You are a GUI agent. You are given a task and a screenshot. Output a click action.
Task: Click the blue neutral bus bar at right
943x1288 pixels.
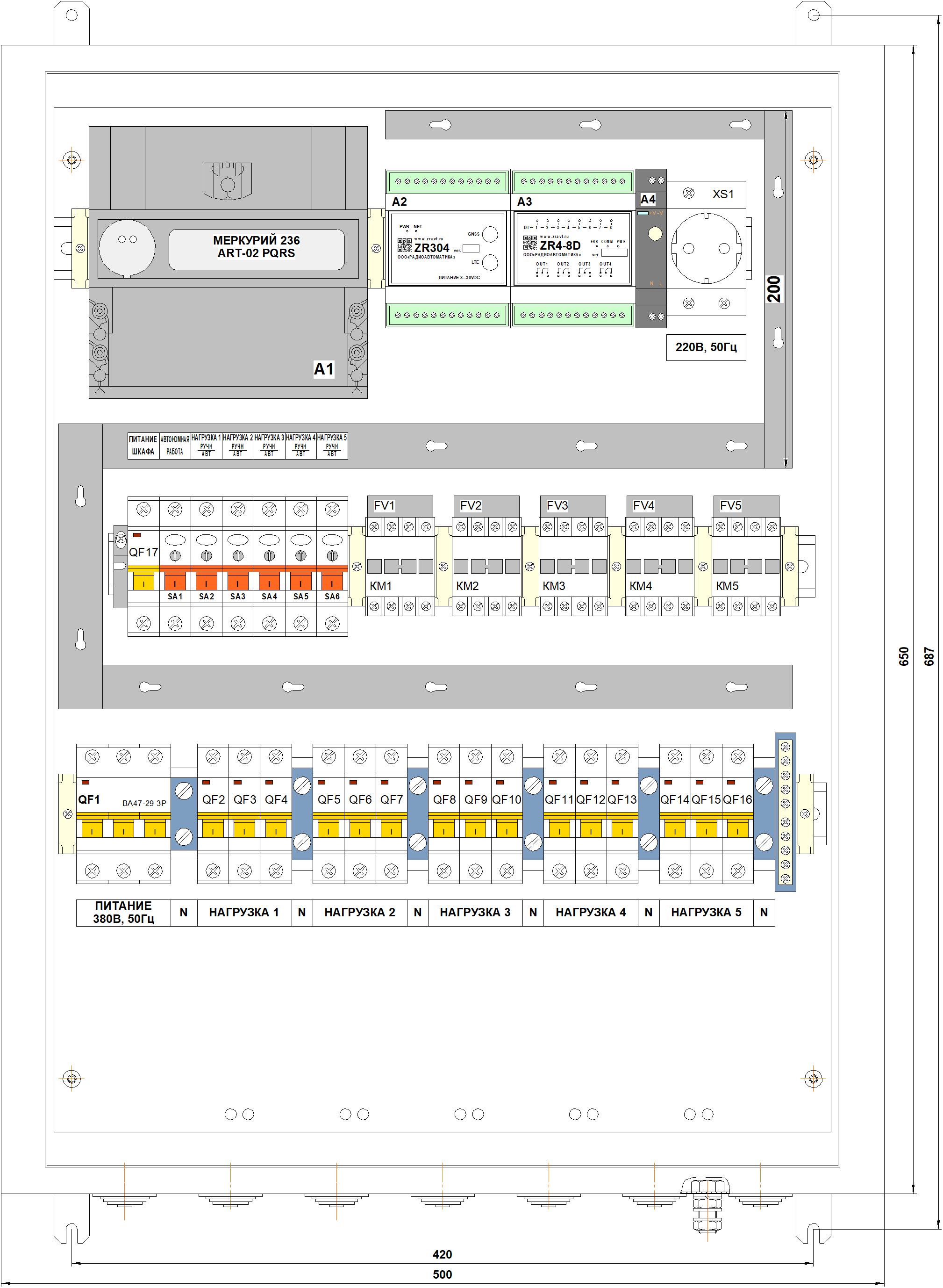pyautogui.click(x=785, y=813)
